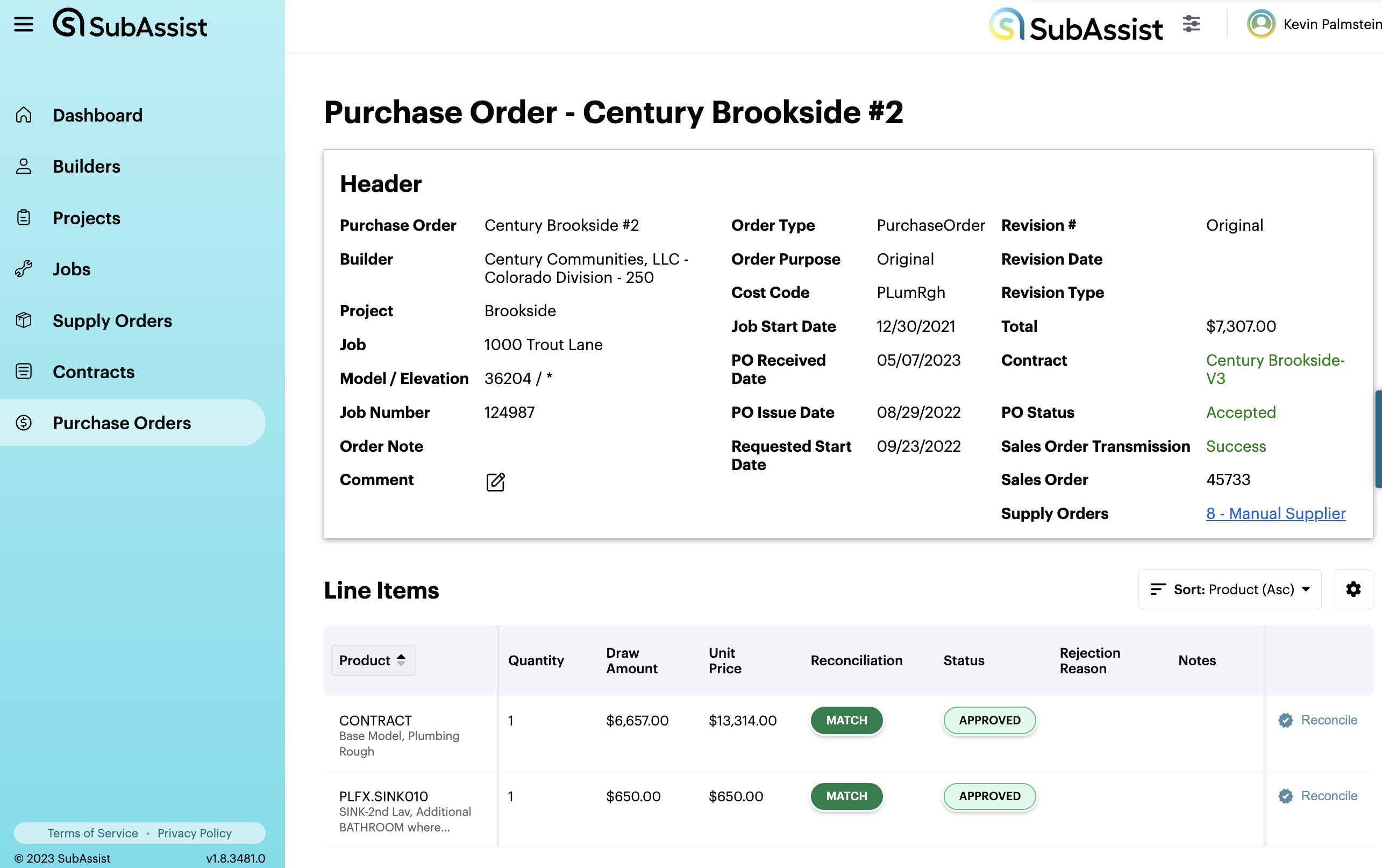Image resolution: width=1382 pixels, height=868 pixels.
Task: Select Purchase Orders in sidebar
Action: [122, 423]
